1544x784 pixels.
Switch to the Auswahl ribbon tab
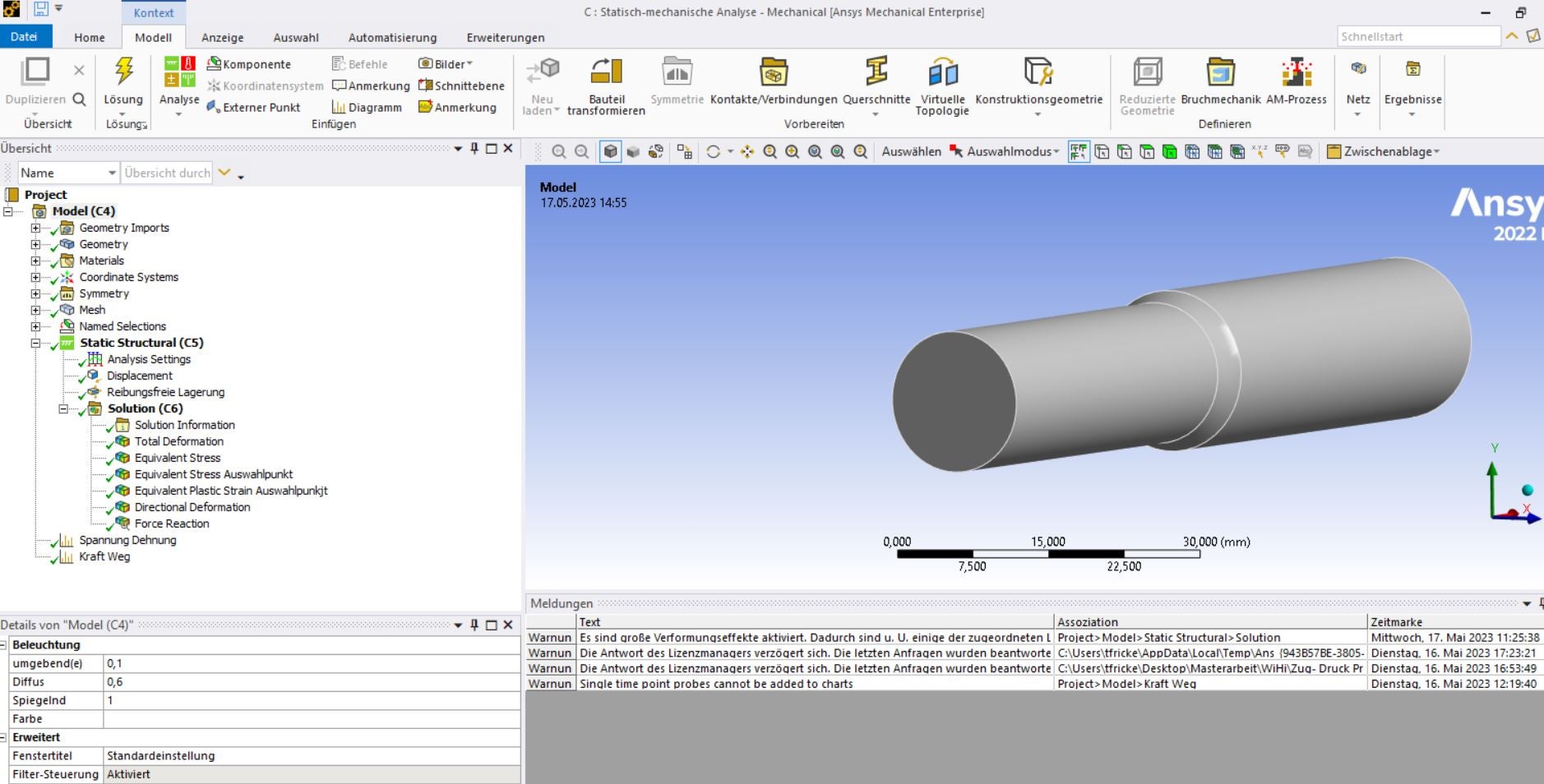[x=296, y=37]
